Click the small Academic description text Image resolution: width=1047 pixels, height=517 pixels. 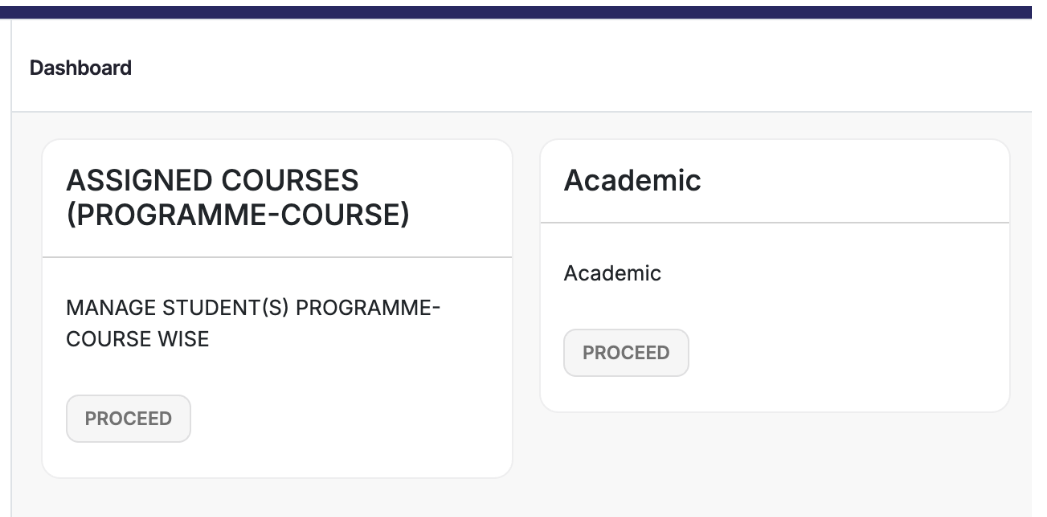pos(612,273)
